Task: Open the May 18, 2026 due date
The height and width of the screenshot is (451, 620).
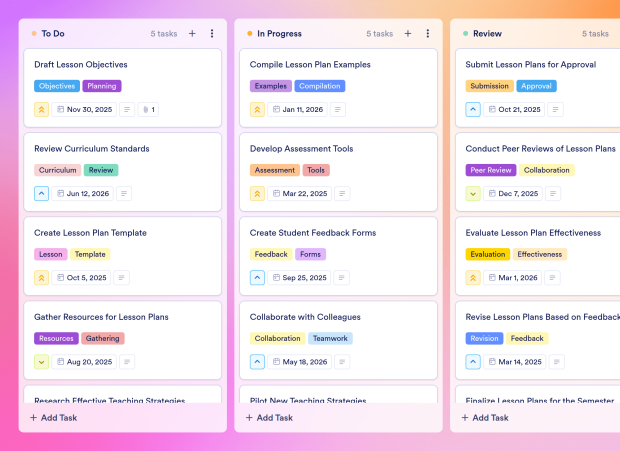Action: [x=300, y=362]
